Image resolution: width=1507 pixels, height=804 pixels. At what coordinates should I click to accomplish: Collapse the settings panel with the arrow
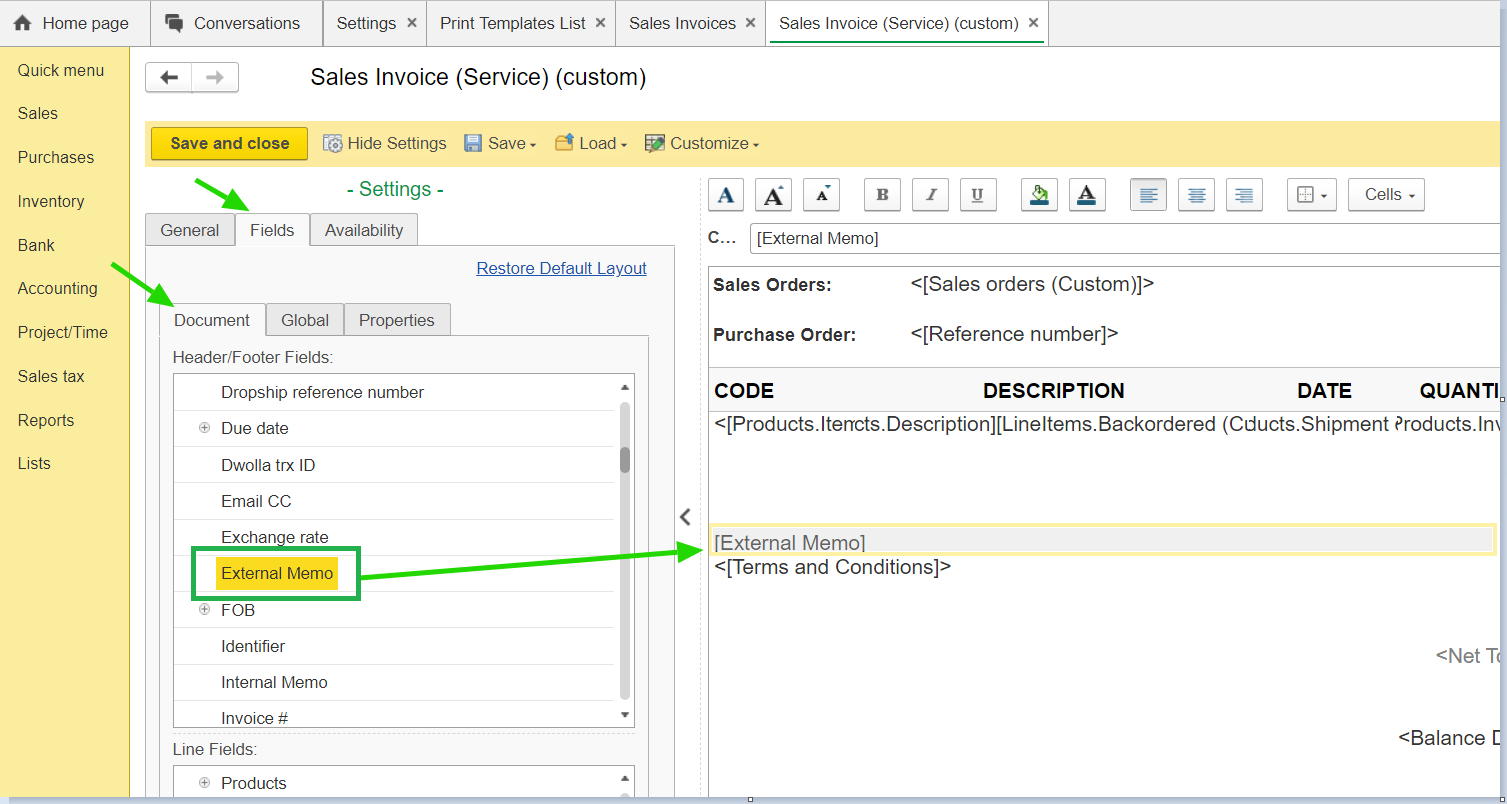coord(685,517)
